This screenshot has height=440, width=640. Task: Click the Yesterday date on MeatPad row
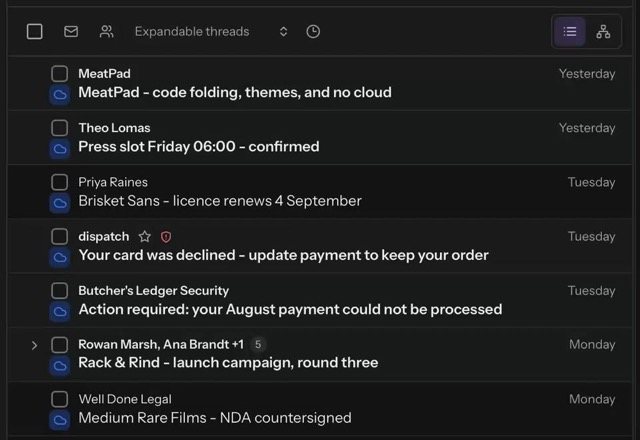[x=587, y=74]
